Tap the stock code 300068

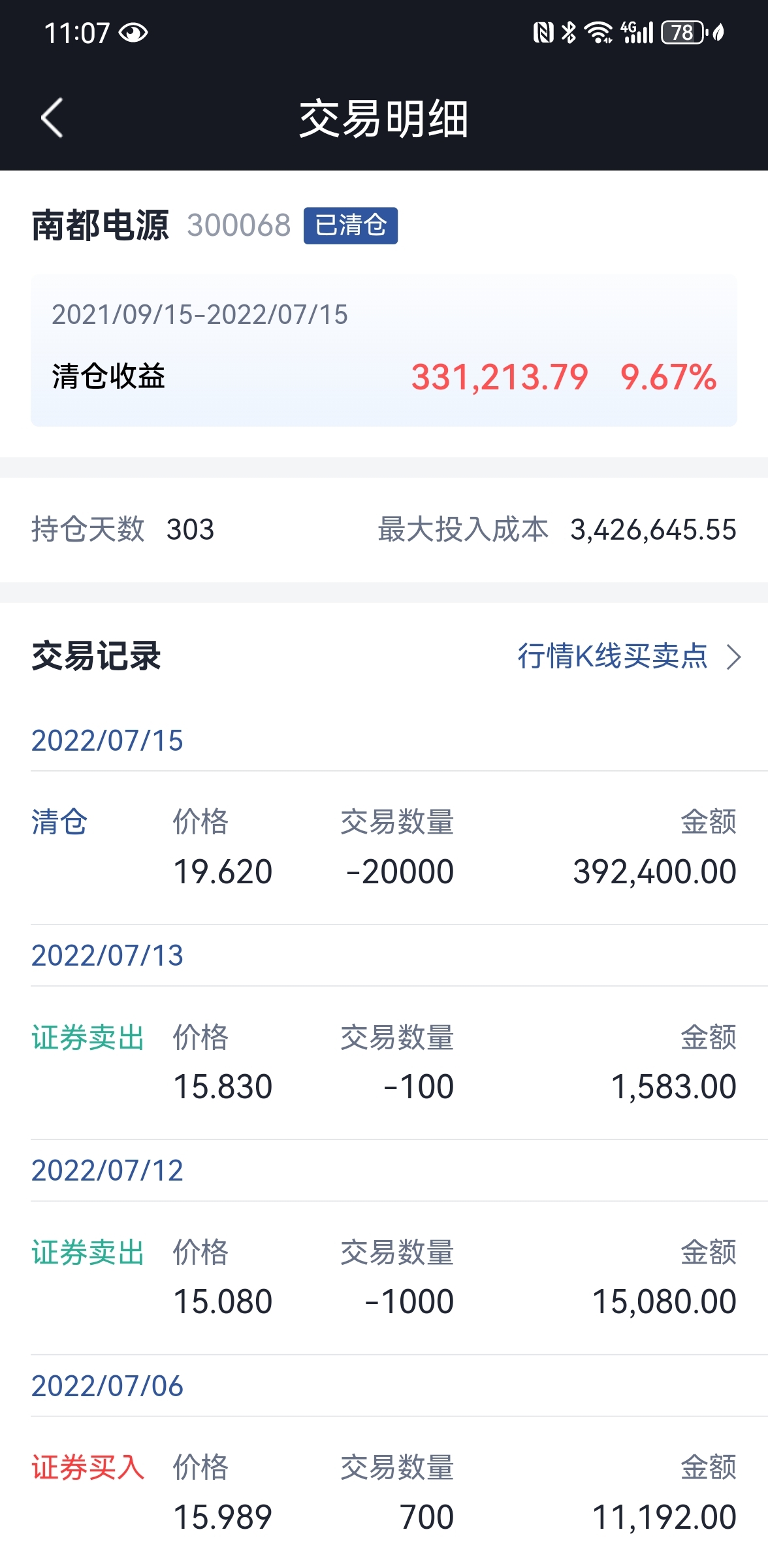click(x=239, y=225)
